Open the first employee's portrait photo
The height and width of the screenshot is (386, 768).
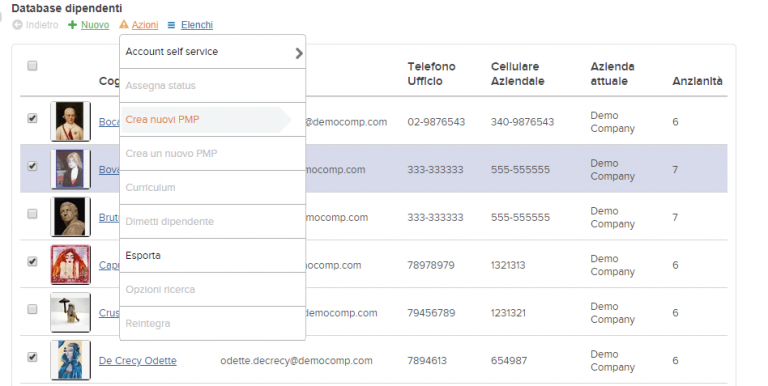(x=71, y=121)
